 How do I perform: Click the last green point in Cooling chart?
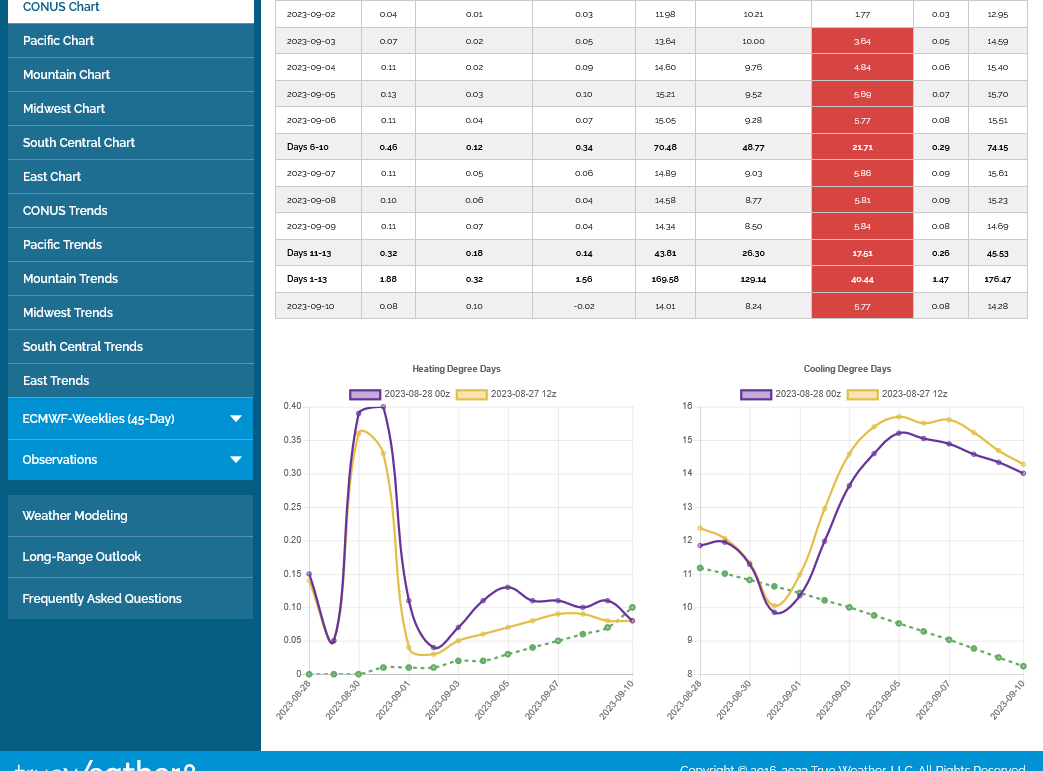(x=1023, y=666)
